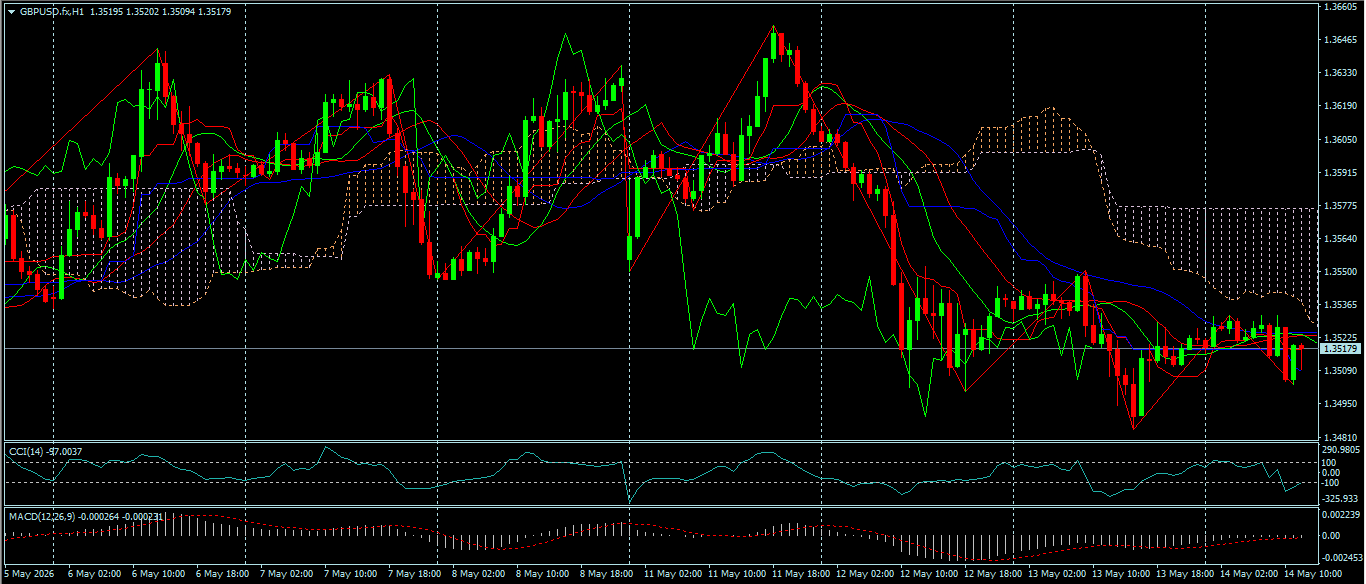
Task: Click the 1.36330 price axis label
Action: 1339,73
